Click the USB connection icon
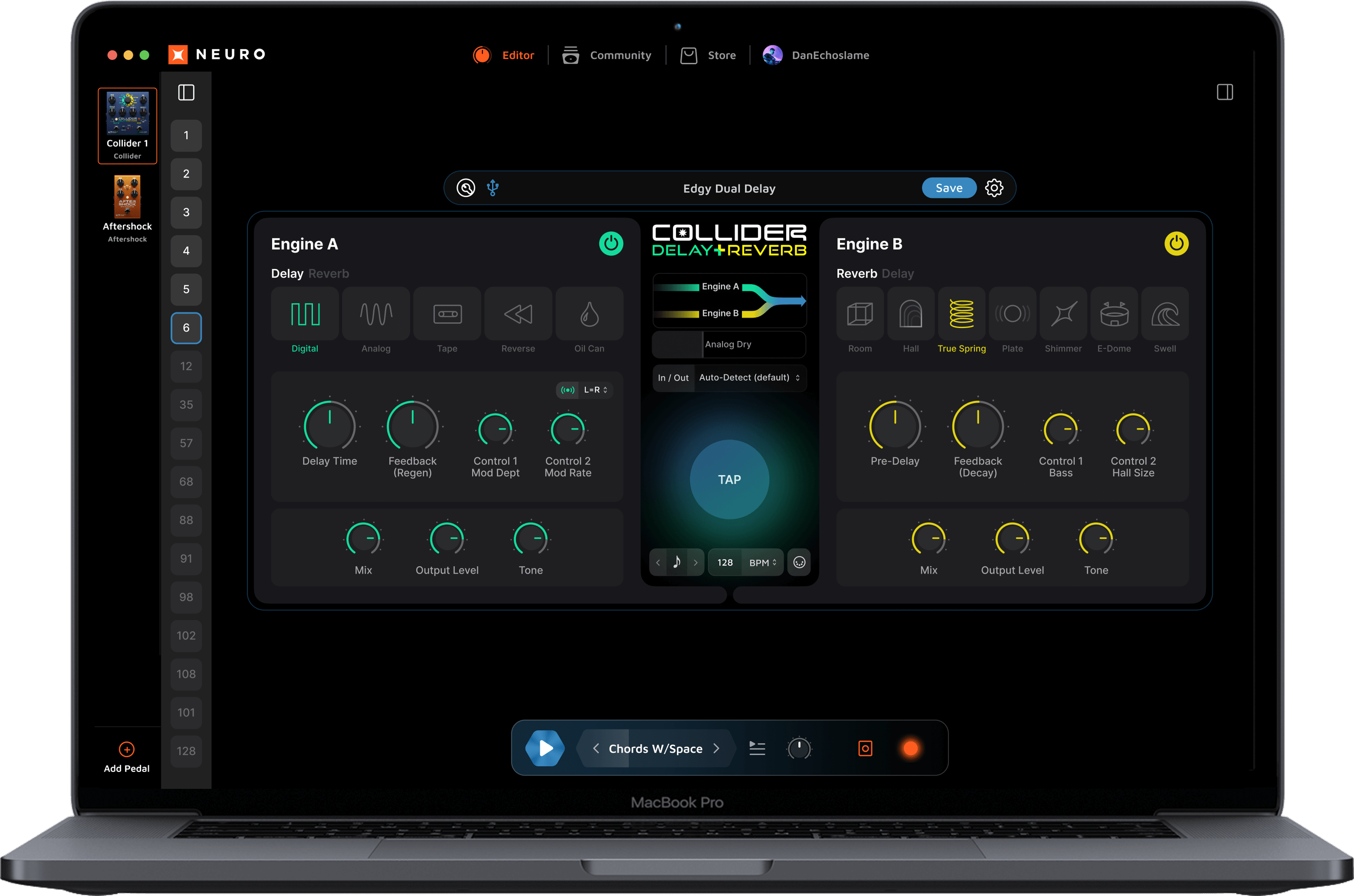This screenshot has width=1354, height=896. click(x=492, y=188)
